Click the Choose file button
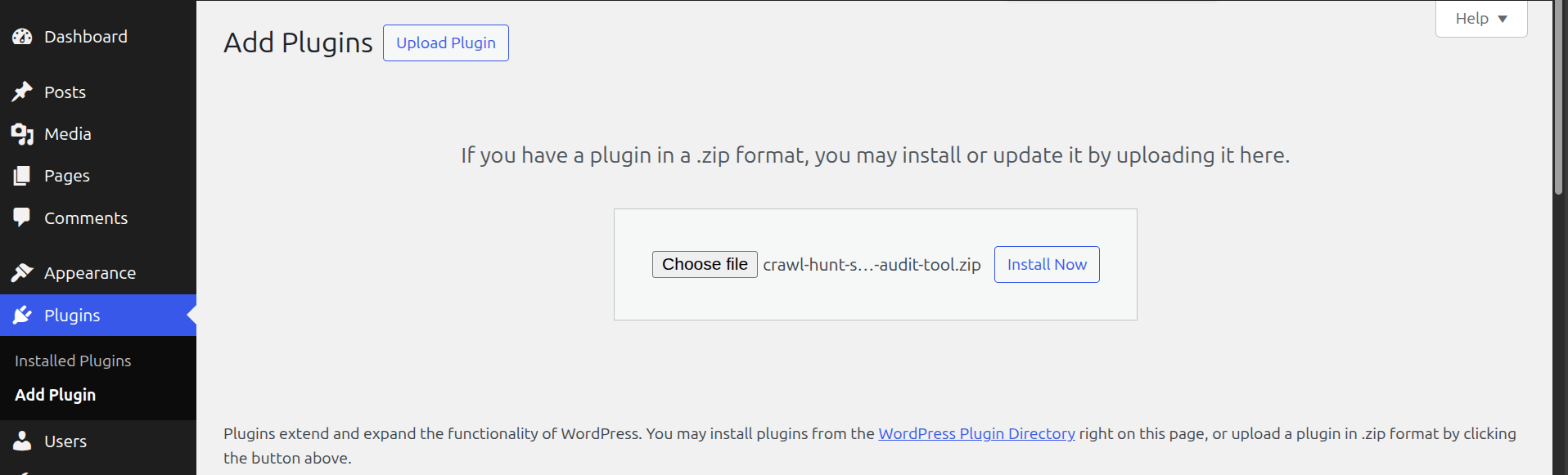Viewport: 1568px width, 475px height. click(x=705, y=264)
